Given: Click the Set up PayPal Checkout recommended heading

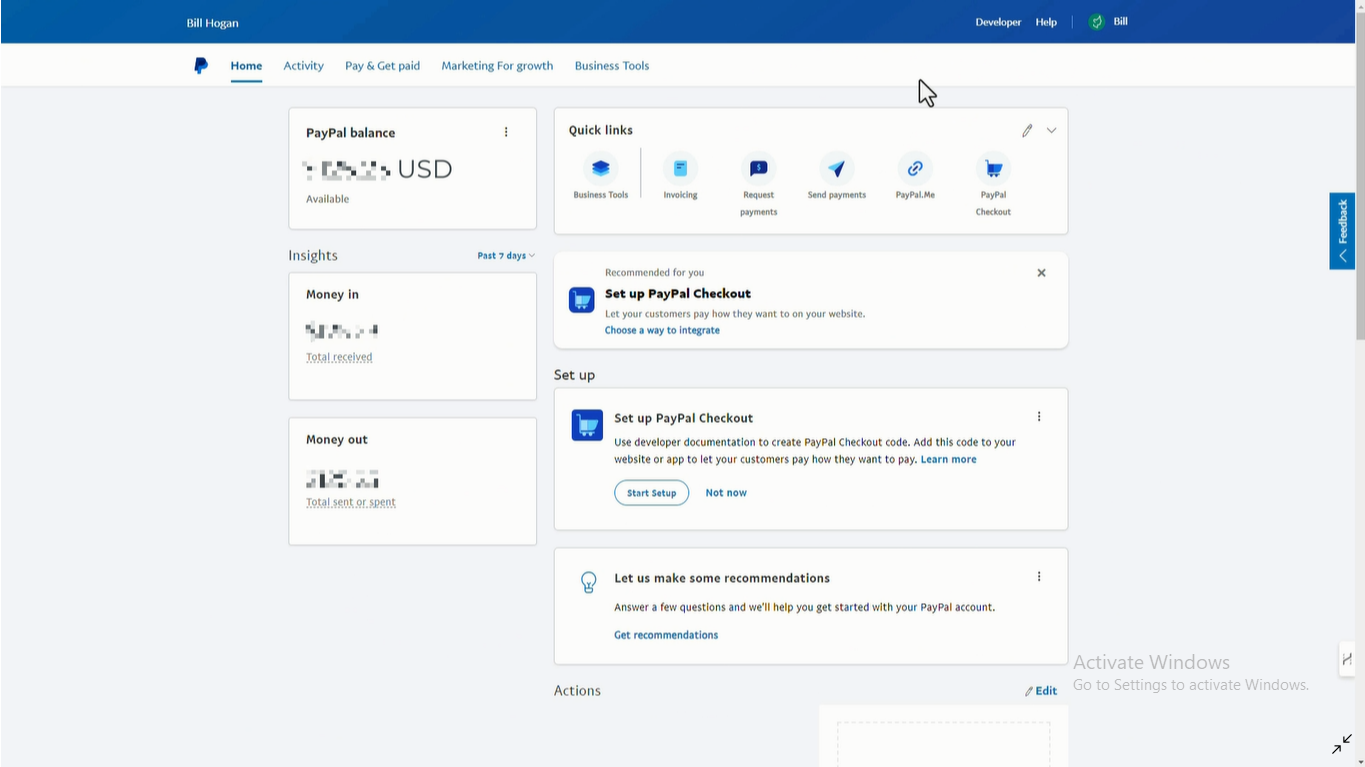Looking at the screenshot, I should [678, 294].
